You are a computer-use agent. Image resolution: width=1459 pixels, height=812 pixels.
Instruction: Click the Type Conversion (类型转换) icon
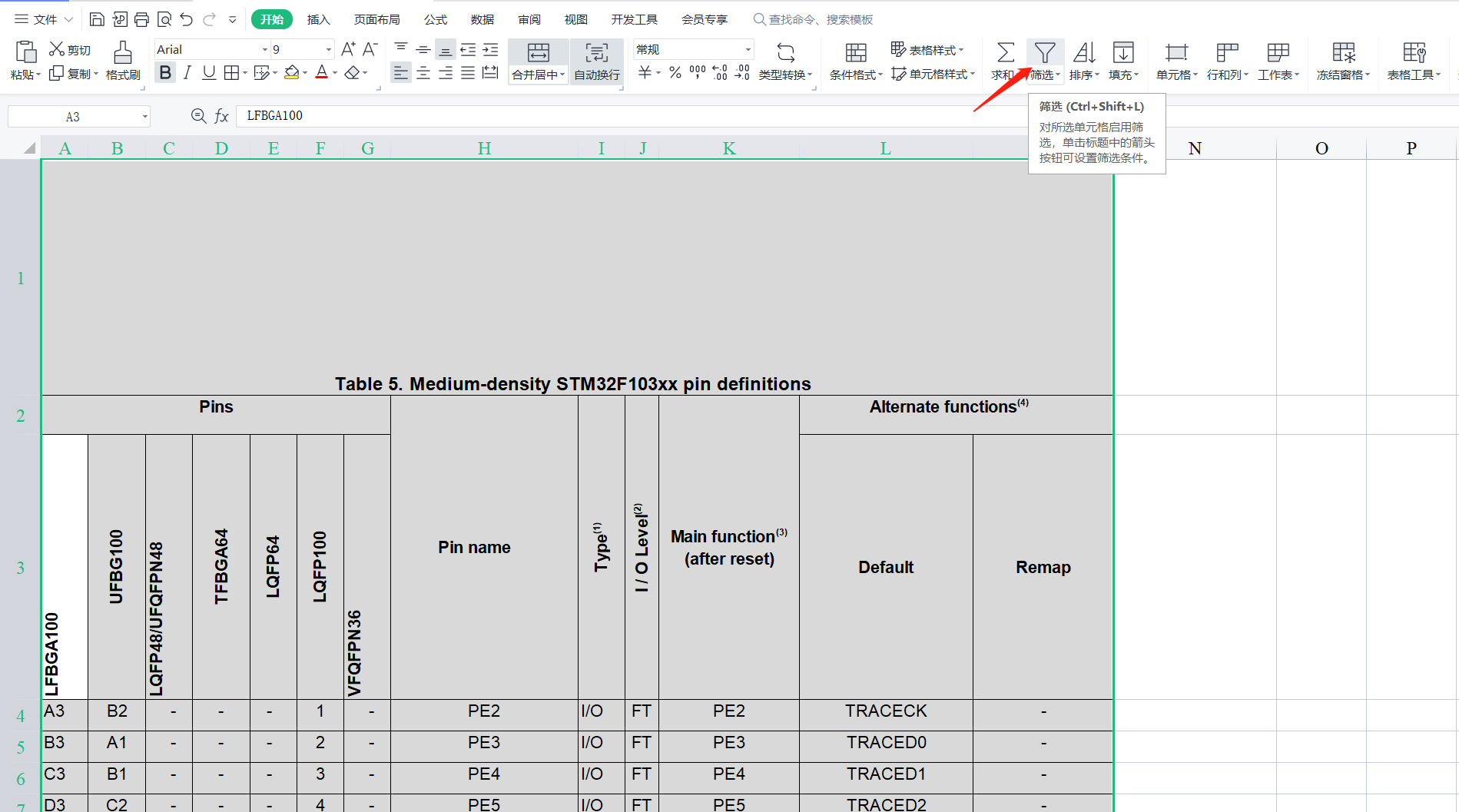(x=785, y=52)
